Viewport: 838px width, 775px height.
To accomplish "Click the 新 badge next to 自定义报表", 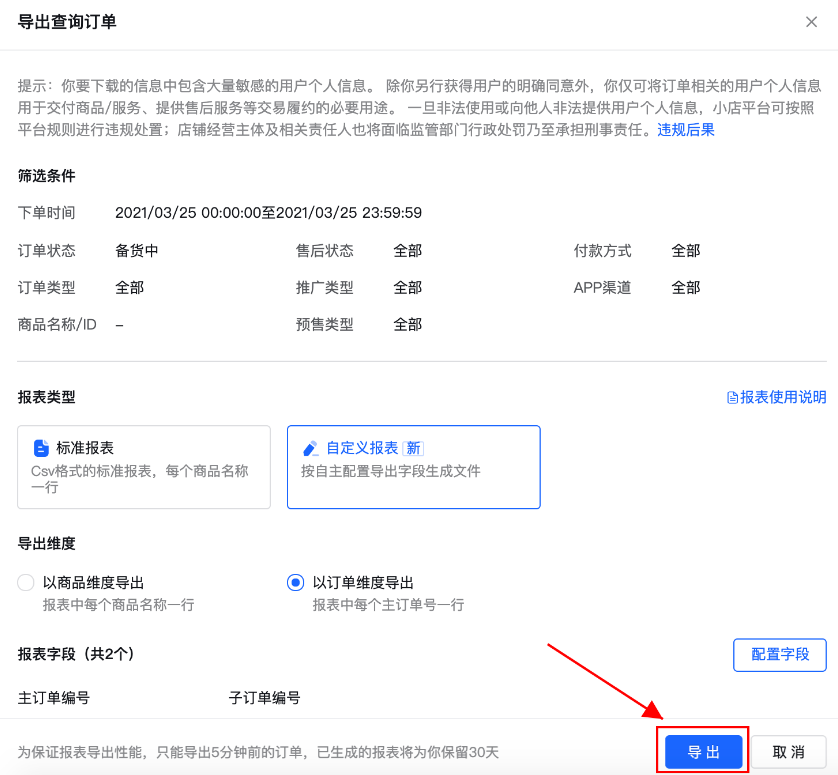I will pos(413,448).
